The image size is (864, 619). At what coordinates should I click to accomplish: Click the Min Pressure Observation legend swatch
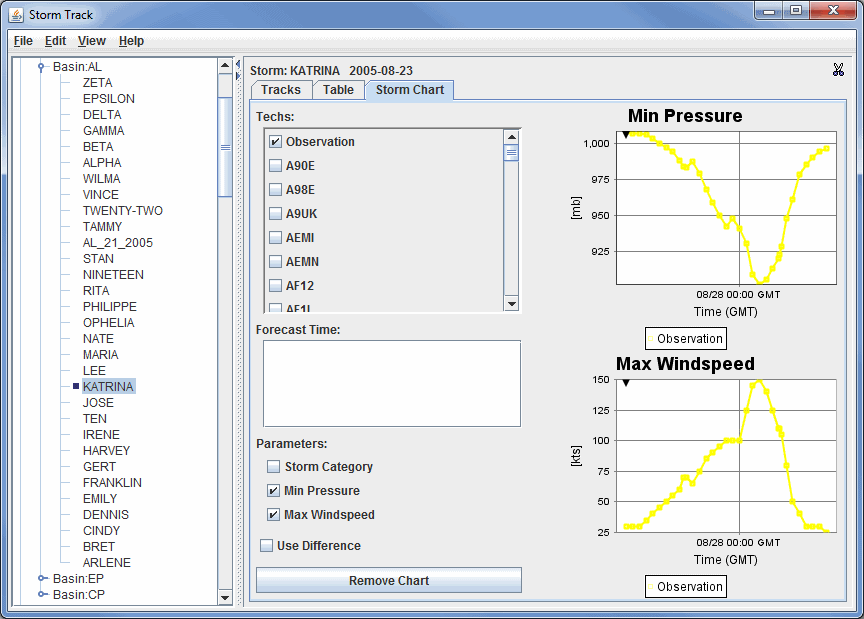click(x=651, y=339)
